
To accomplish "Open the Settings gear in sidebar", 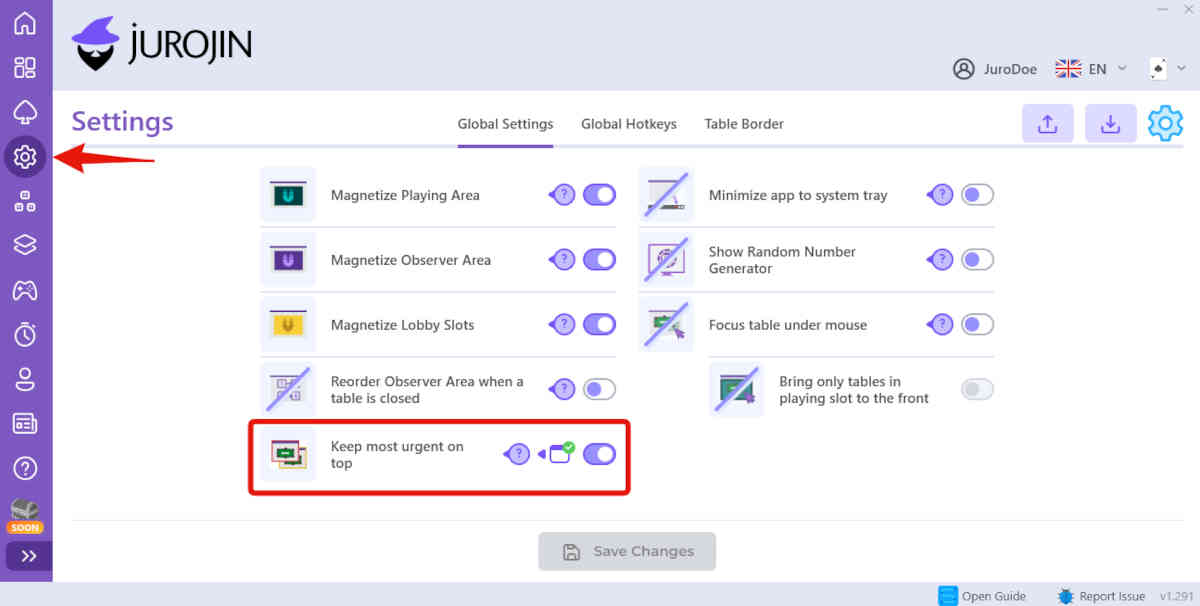I will (x=25, y=157).
